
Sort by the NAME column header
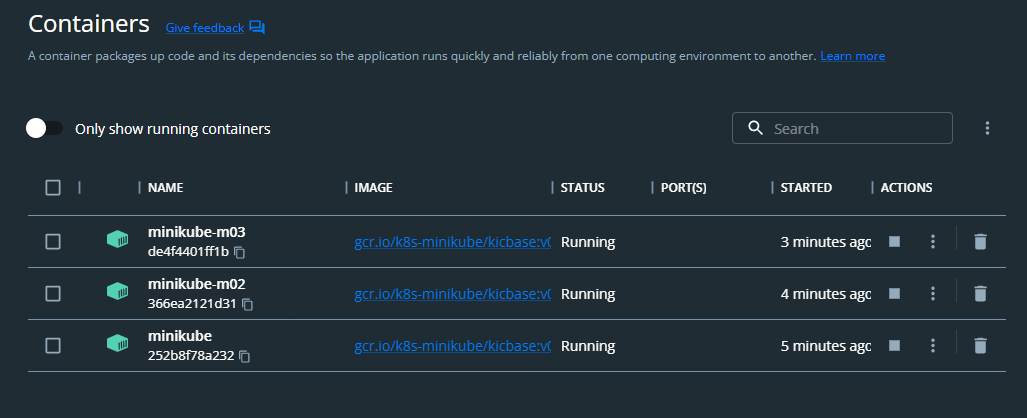tap(166, 188)
